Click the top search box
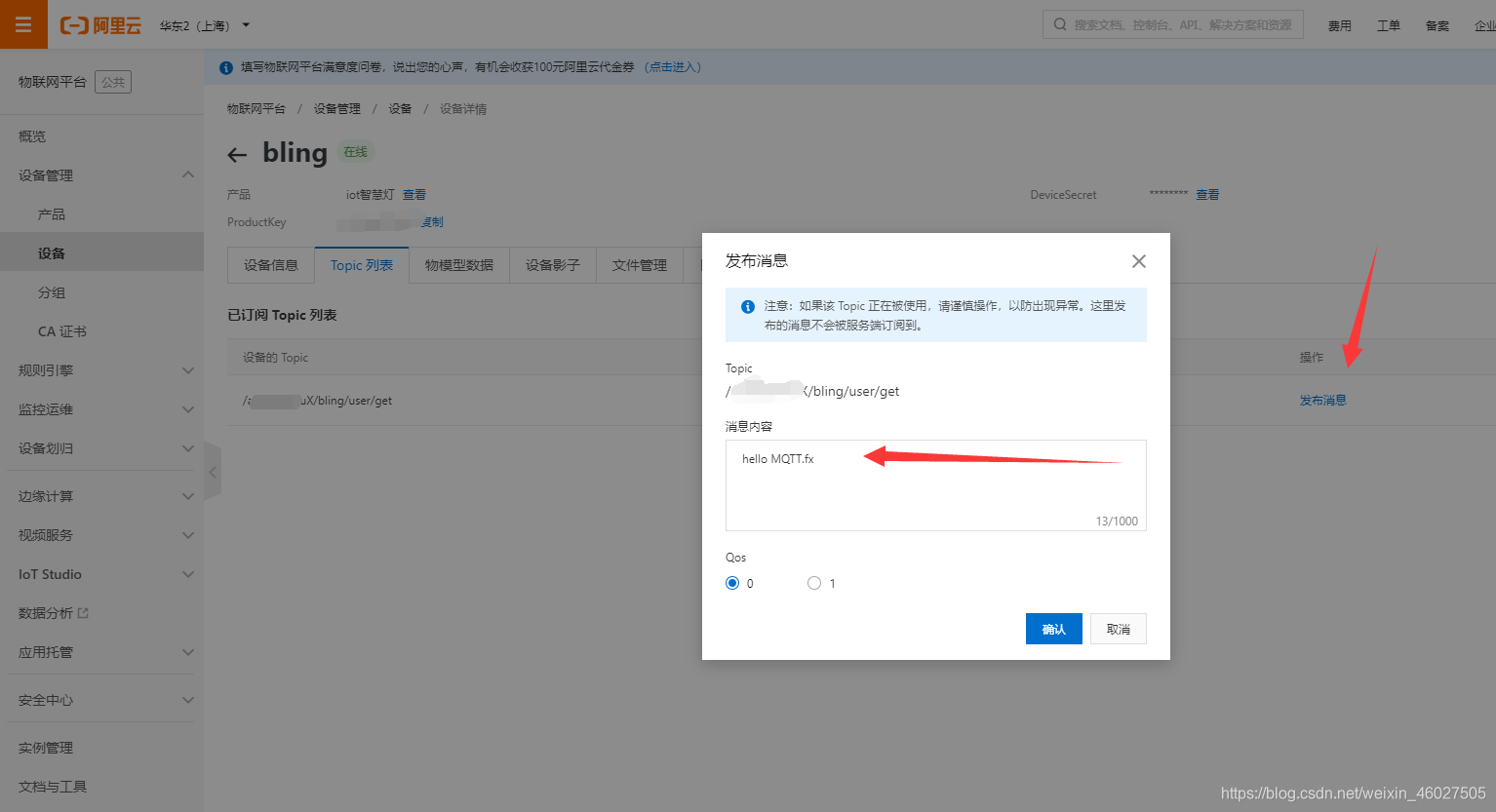This screenshot has height=812, width=1496. pos(1173,24)
